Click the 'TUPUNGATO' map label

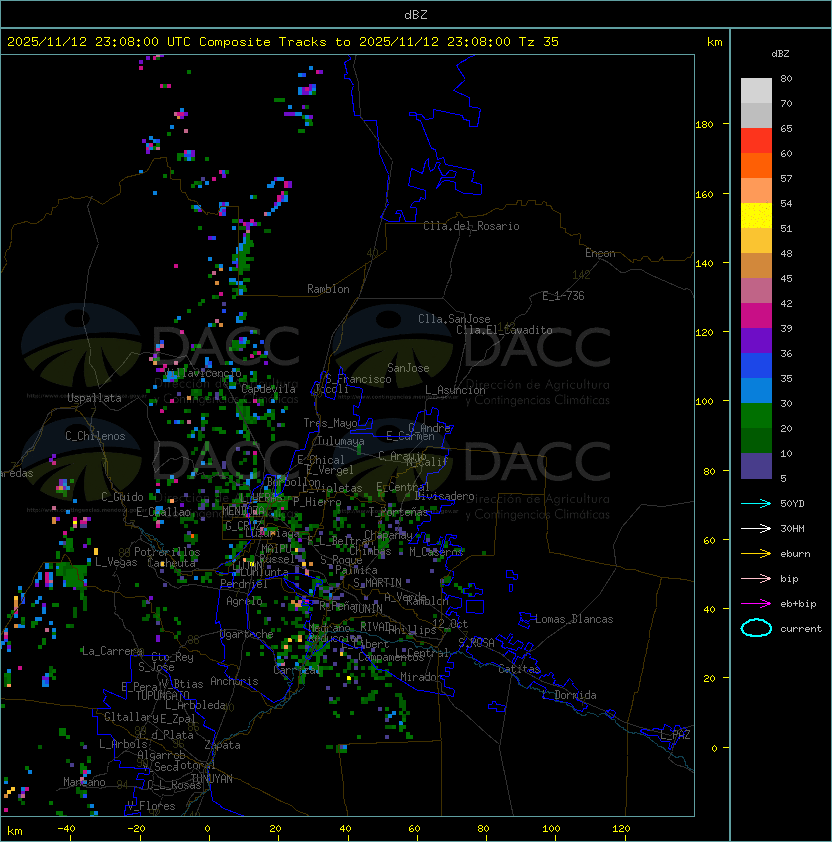tap(162, 695)
